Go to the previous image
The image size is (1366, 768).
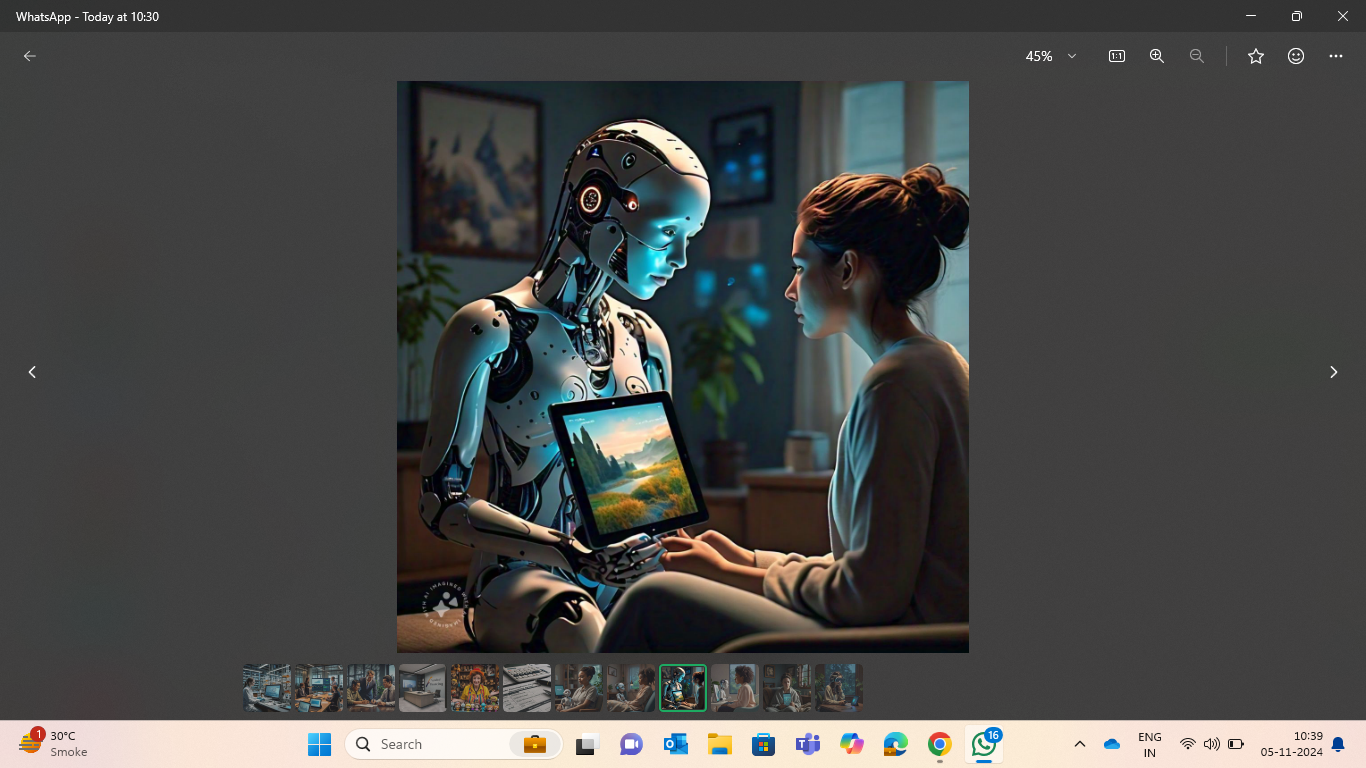pyautogui.click(x=32, y=372)
